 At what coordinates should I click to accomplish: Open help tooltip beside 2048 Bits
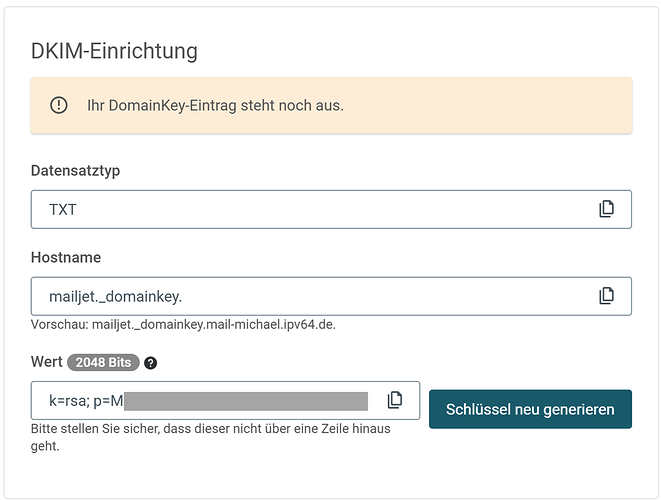(151, 362)
